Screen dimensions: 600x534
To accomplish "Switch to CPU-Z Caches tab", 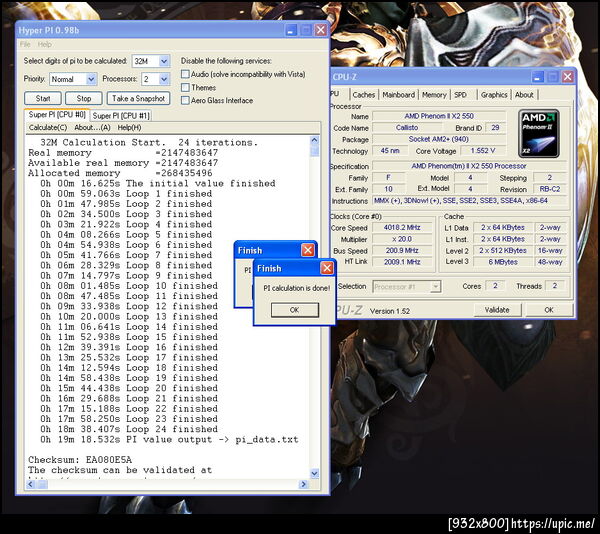I will (364, 95).
